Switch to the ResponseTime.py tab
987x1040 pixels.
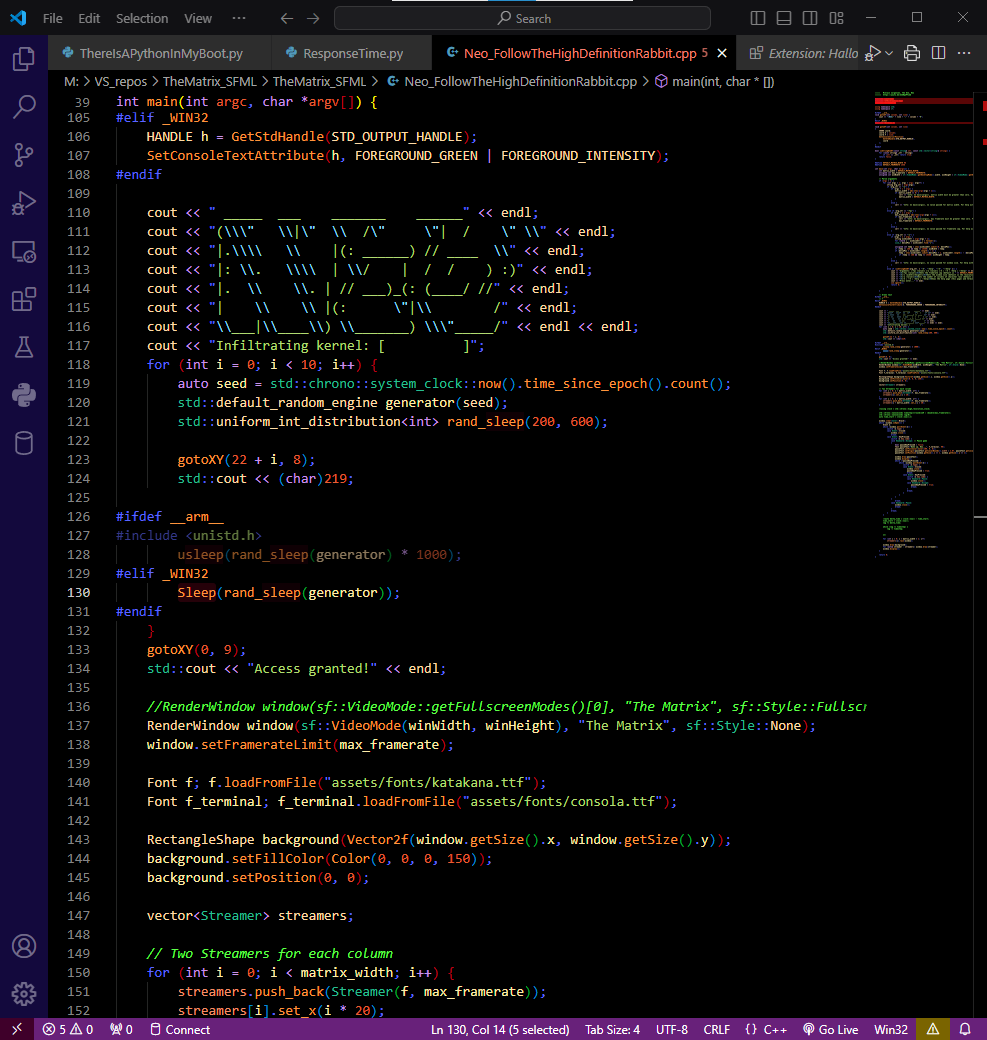pos(352,53)
